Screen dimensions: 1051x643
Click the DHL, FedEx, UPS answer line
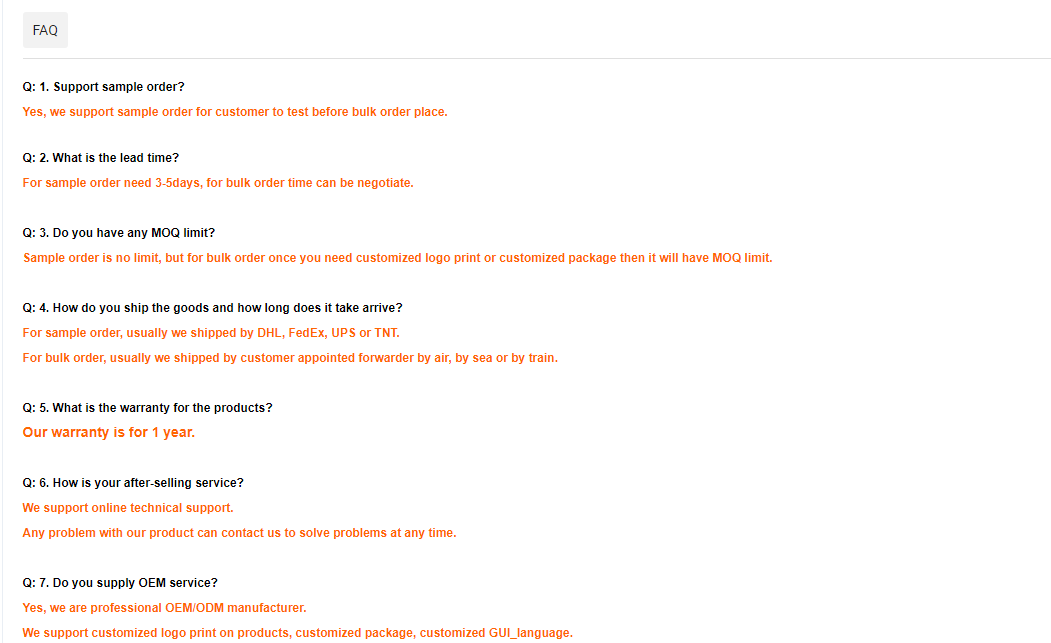coord(211,333)
